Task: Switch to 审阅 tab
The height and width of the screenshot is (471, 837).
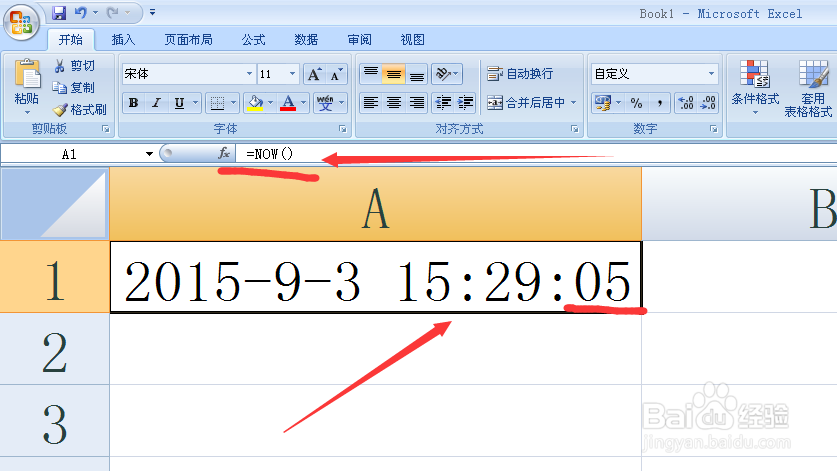Action: (x=359, y=40)
